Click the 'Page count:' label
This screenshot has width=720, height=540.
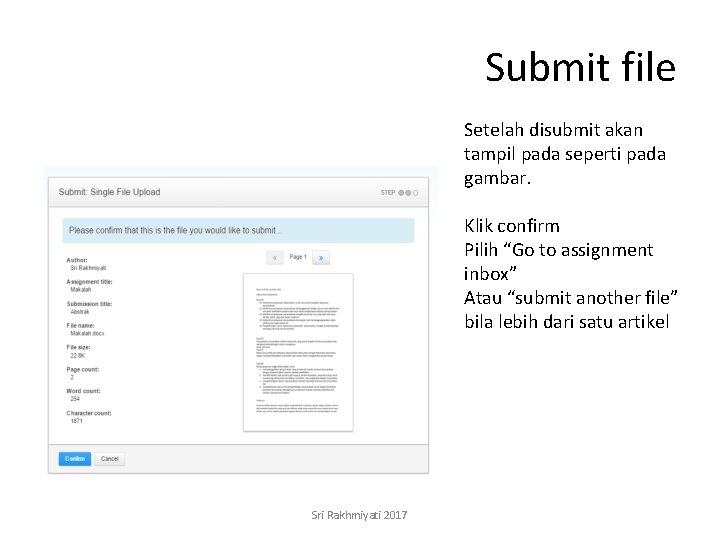click(x=83, y=369)
